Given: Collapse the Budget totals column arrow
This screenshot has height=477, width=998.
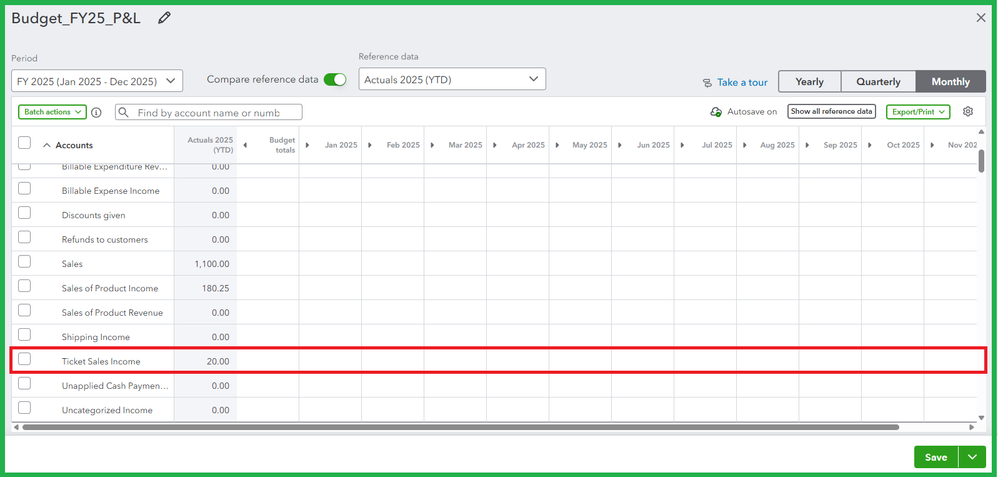Looking at the screenshot, I should click(245, 145).
